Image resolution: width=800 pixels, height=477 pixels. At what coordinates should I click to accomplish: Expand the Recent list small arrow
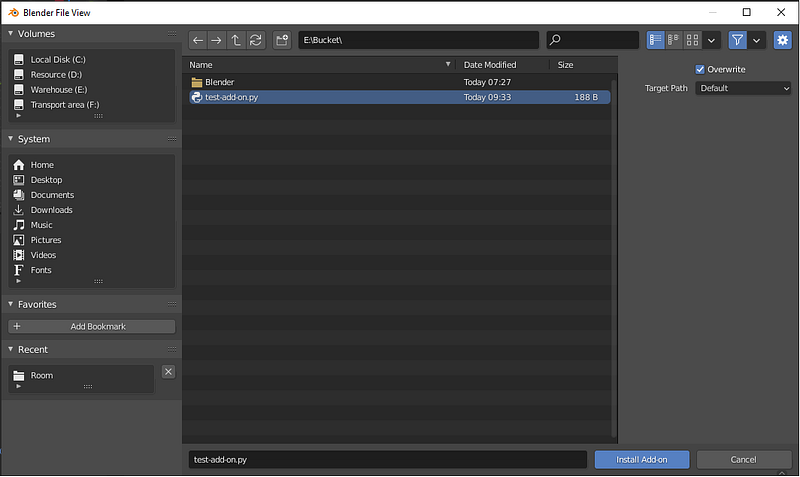[19, 386]
